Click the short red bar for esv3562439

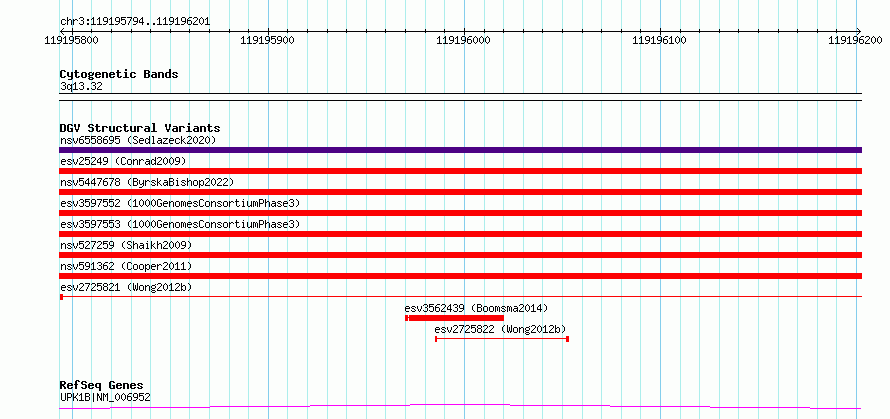(x=455, y=318)
